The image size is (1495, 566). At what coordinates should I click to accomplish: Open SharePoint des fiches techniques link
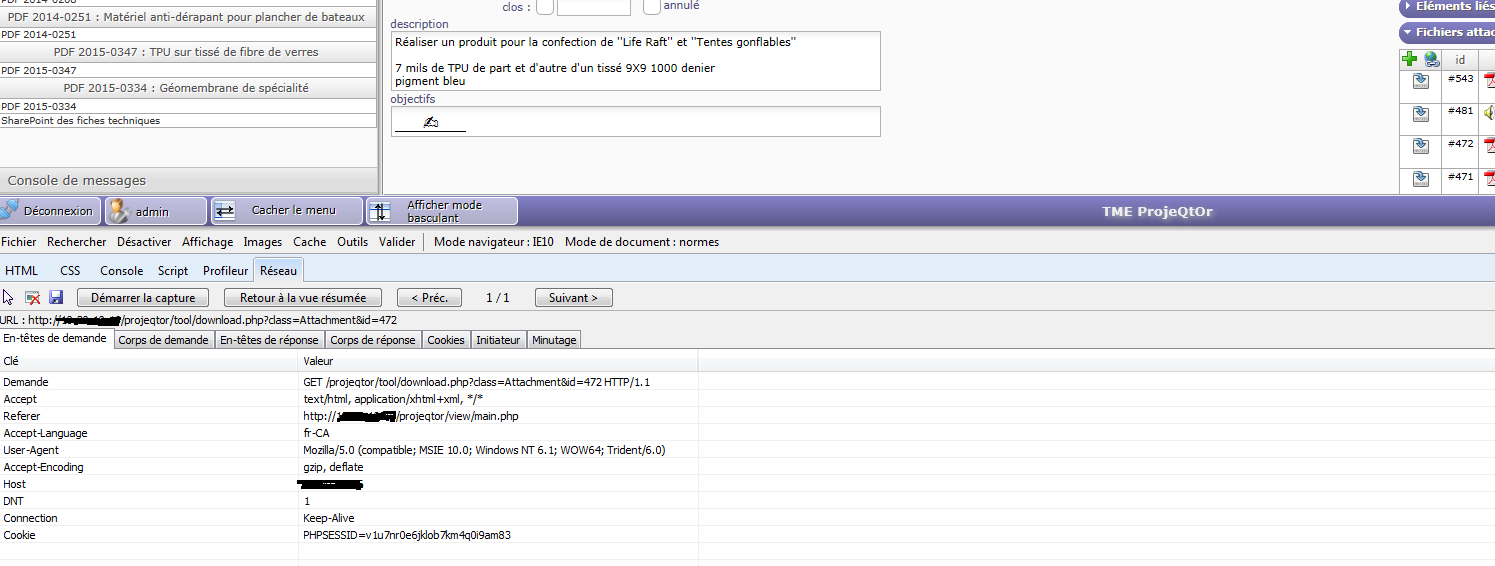[x=80, y=121]
